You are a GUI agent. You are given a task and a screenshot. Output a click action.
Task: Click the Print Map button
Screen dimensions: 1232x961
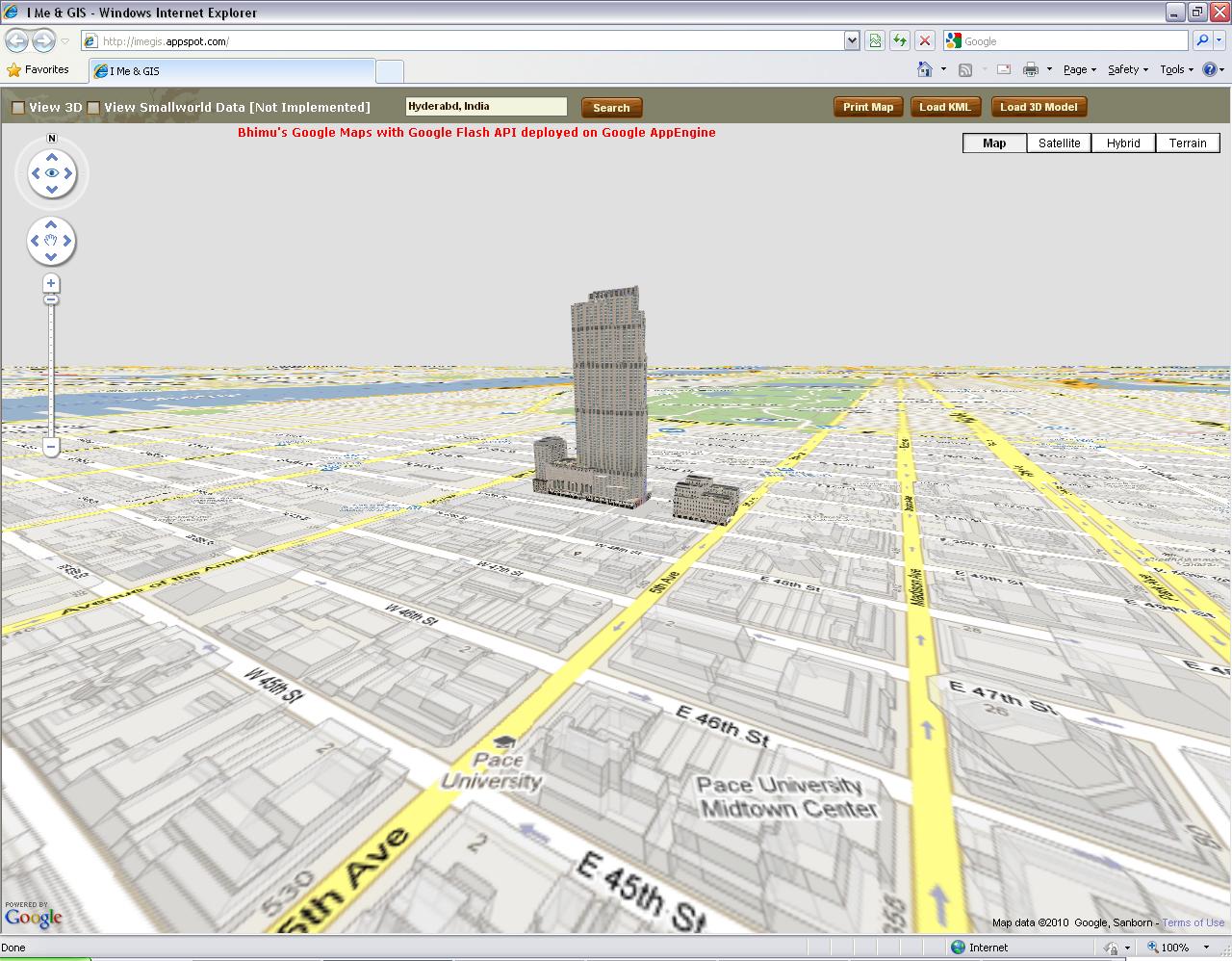[x=868, y=107]
